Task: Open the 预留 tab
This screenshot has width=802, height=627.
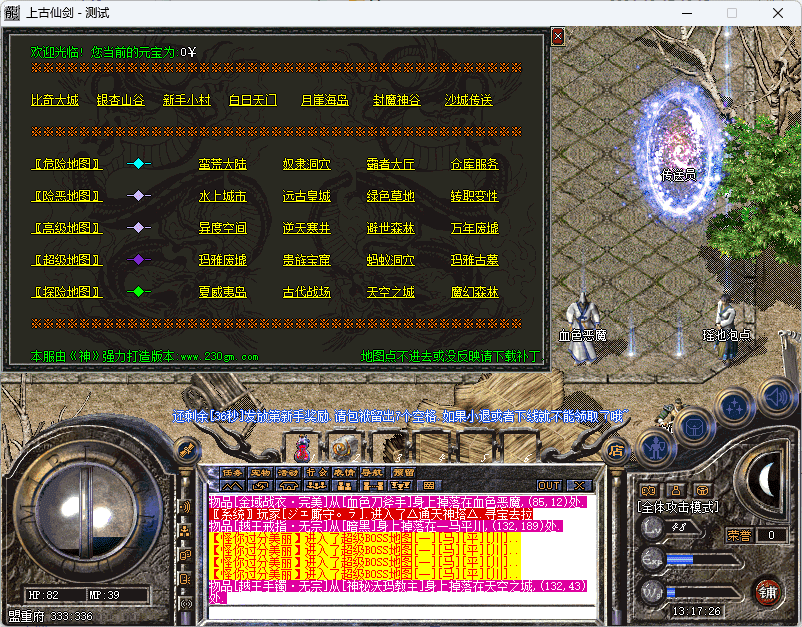Action: click(403, 473)
